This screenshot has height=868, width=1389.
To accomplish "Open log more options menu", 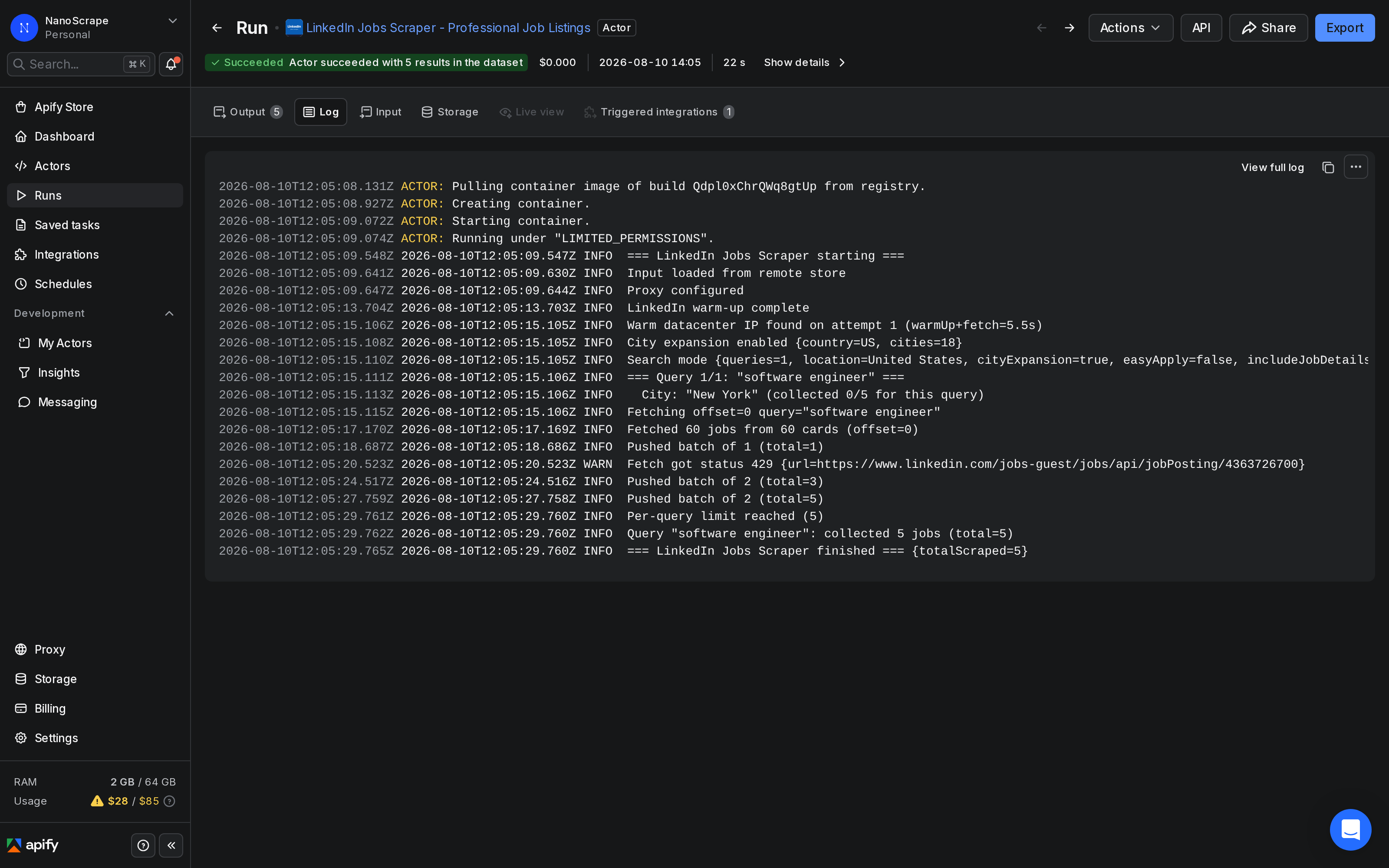I will pos(1356,167).
